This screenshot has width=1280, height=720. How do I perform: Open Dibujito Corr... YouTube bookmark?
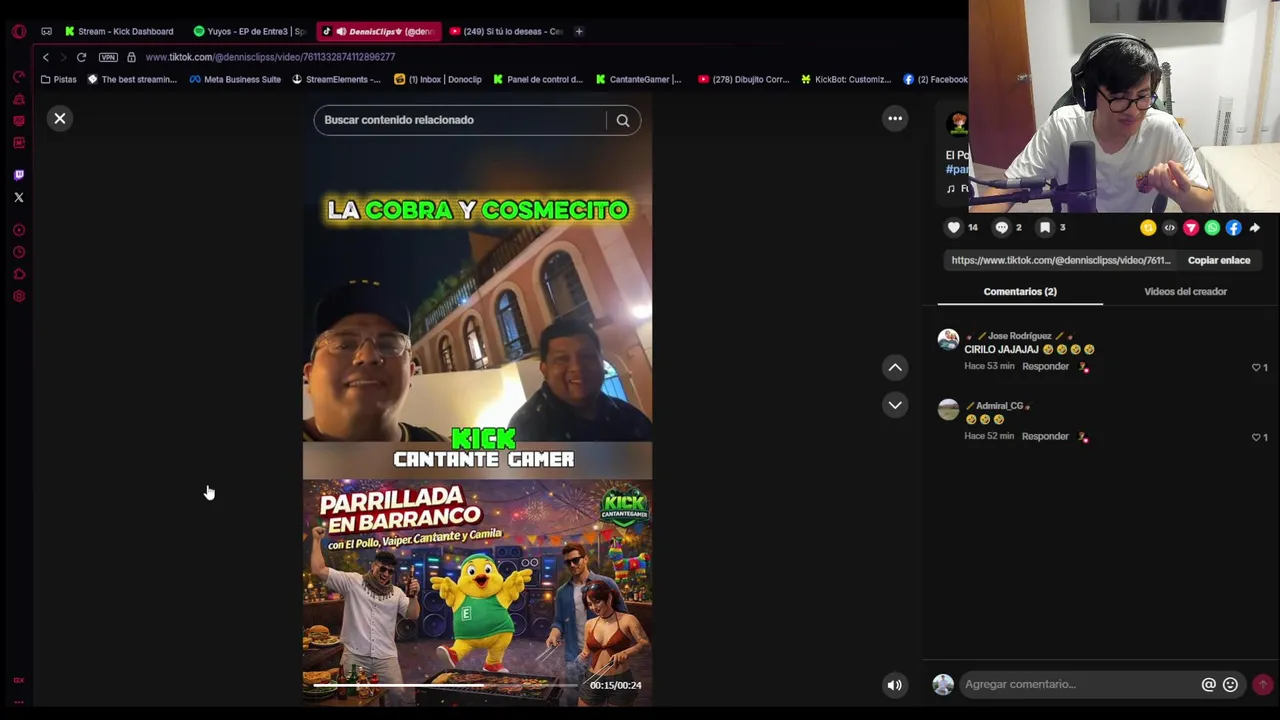tap(743, 79)
